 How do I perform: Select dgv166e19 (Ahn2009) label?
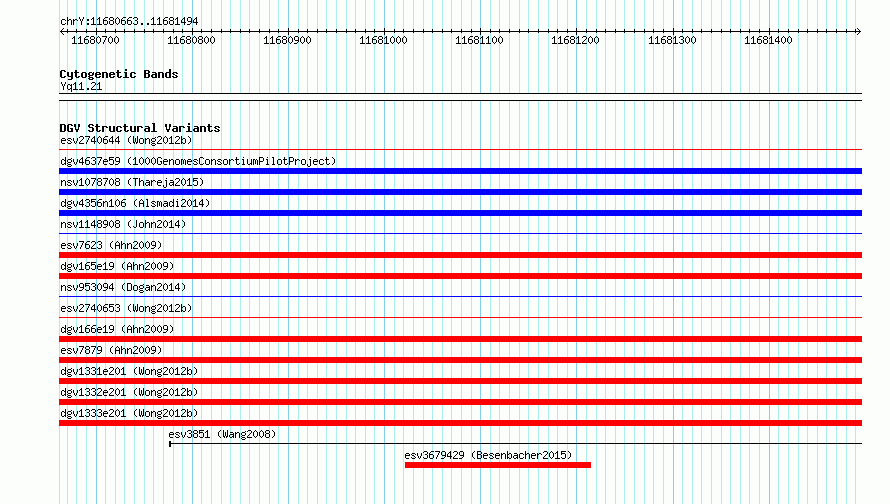click(x=117, y=329)
